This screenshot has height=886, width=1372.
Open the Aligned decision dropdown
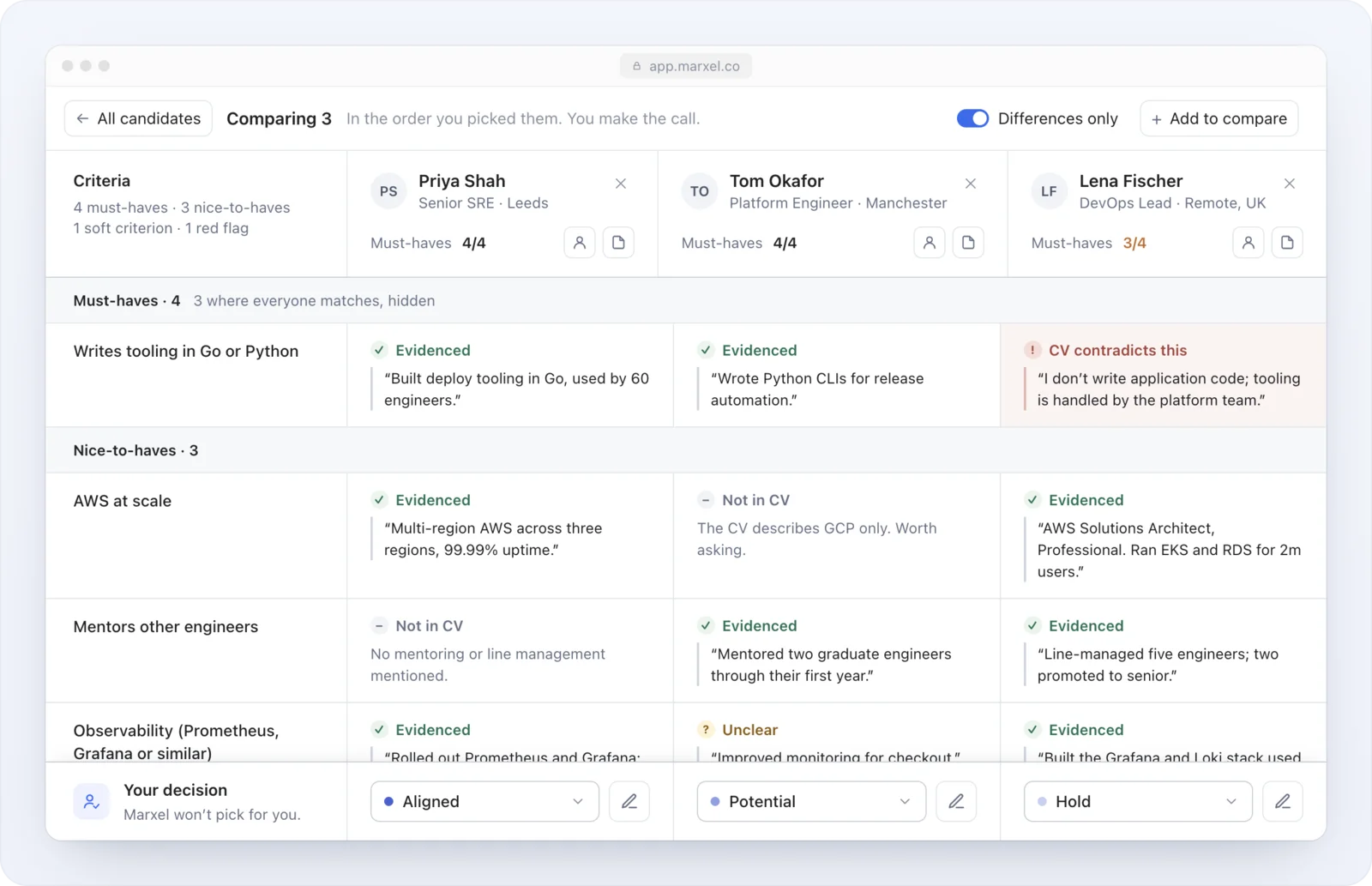(x=484, y=801)
